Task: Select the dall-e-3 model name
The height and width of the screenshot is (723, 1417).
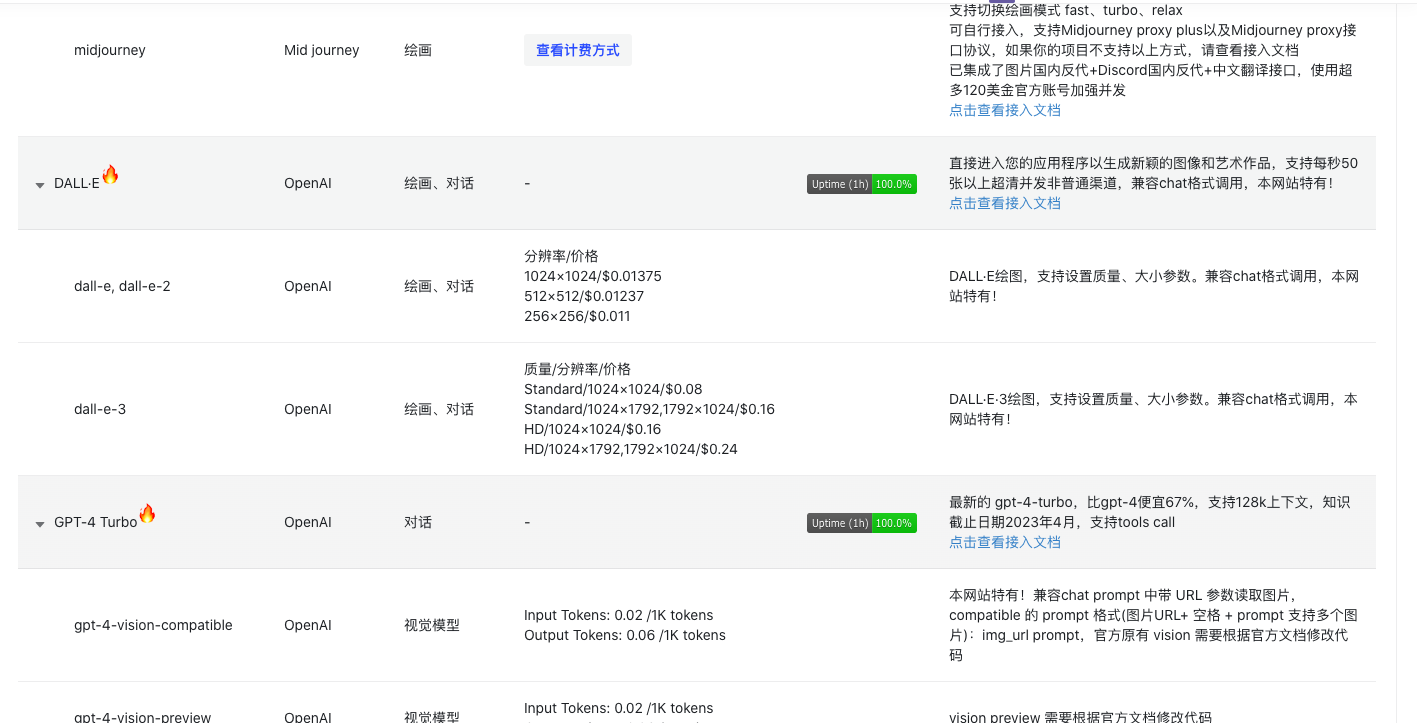Action: [100, 409]
